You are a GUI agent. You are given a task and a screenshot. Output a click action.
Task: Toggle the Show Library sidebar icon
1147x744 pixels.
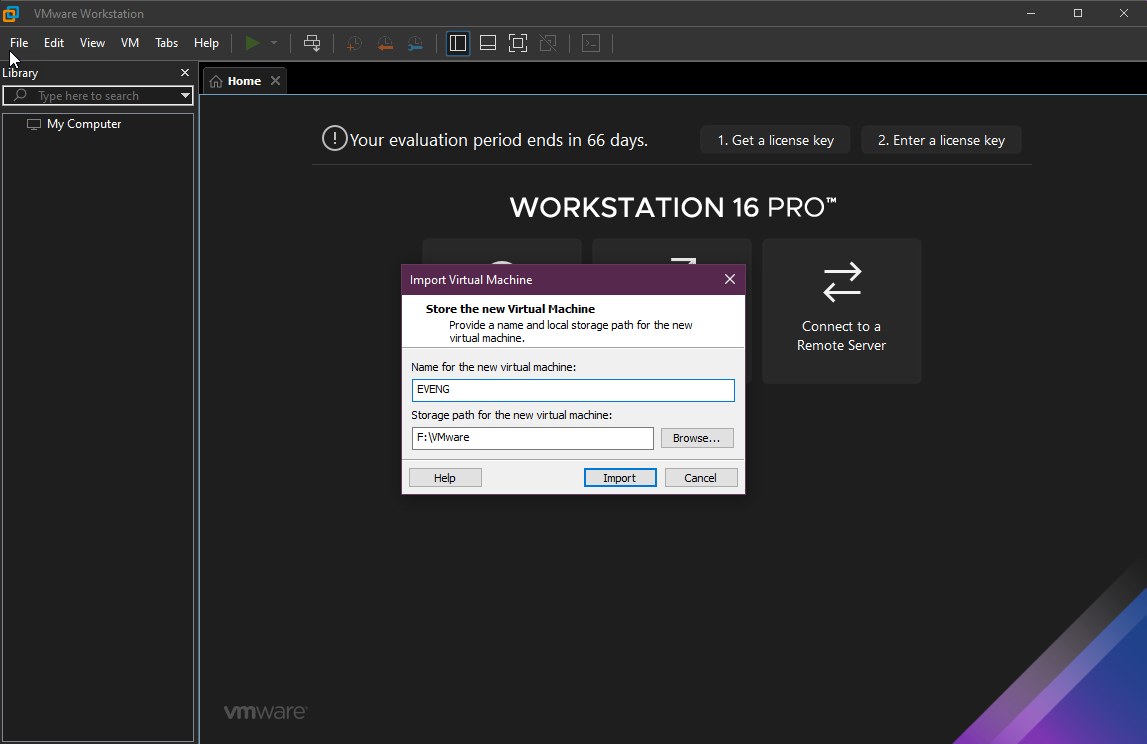point(458,43)
